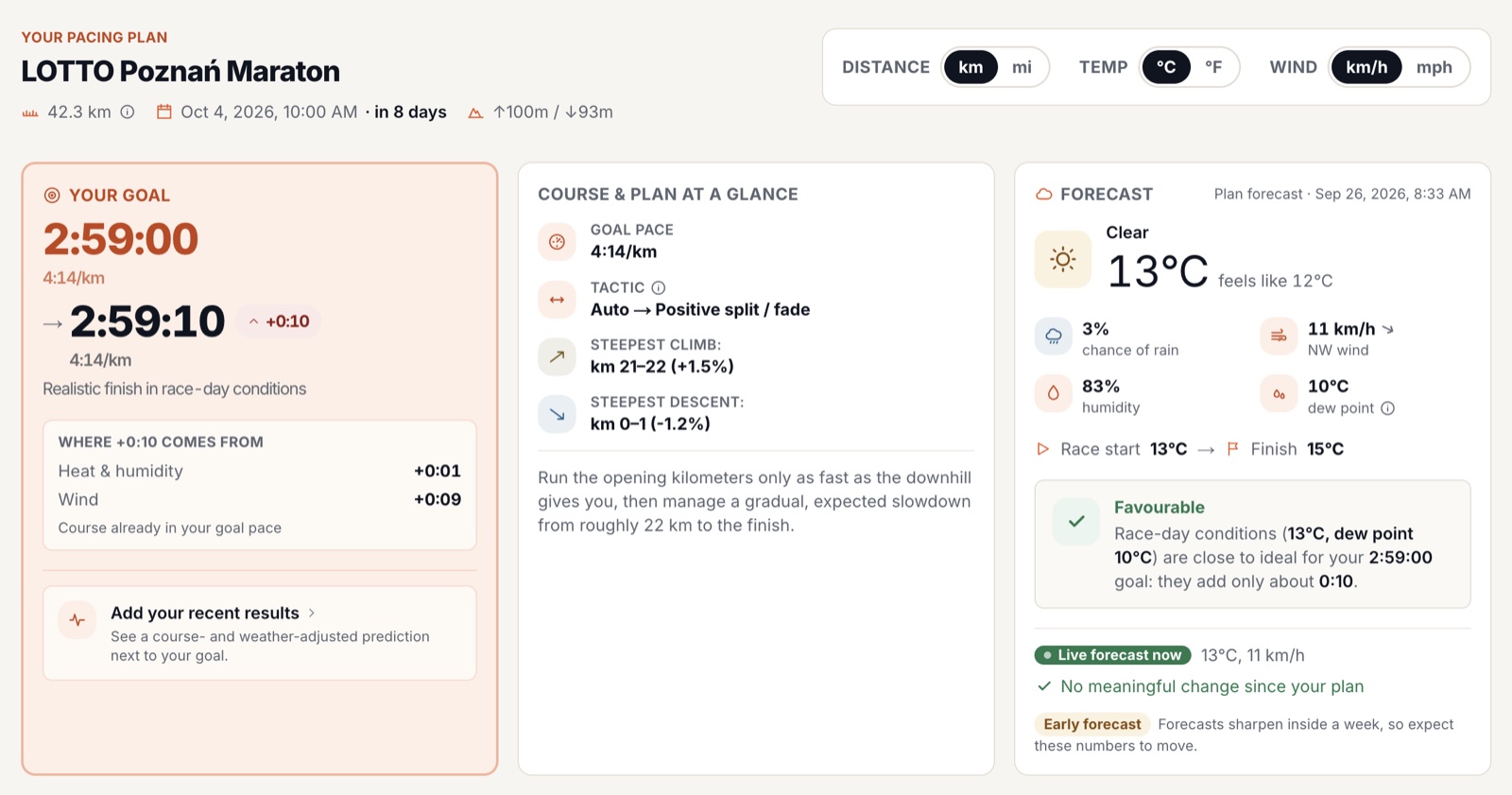
Task: Click the Race start play triangle icon
Action: point(1043,449)
